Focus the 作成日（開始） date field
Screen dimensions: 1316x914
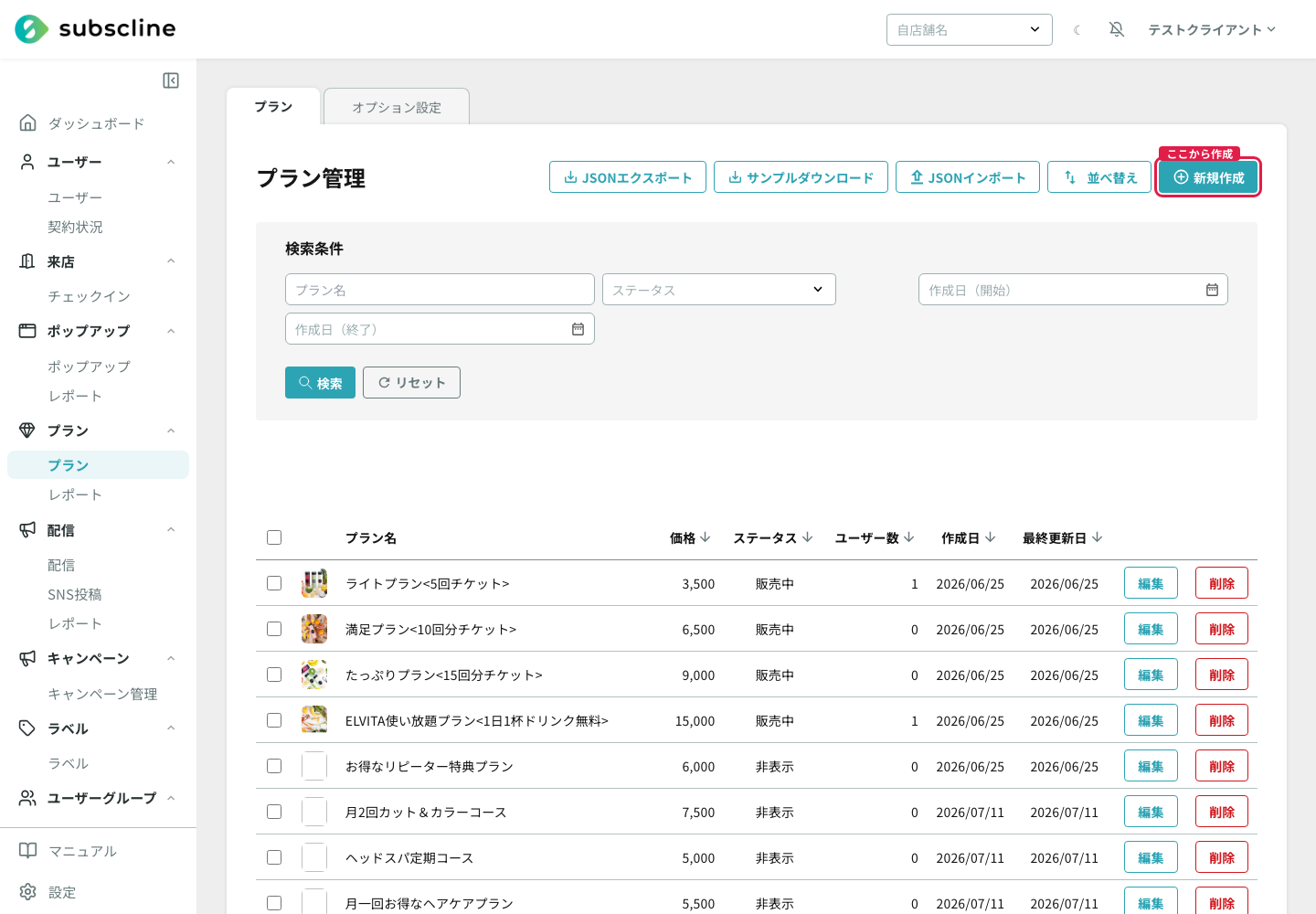click(1073, 290)
